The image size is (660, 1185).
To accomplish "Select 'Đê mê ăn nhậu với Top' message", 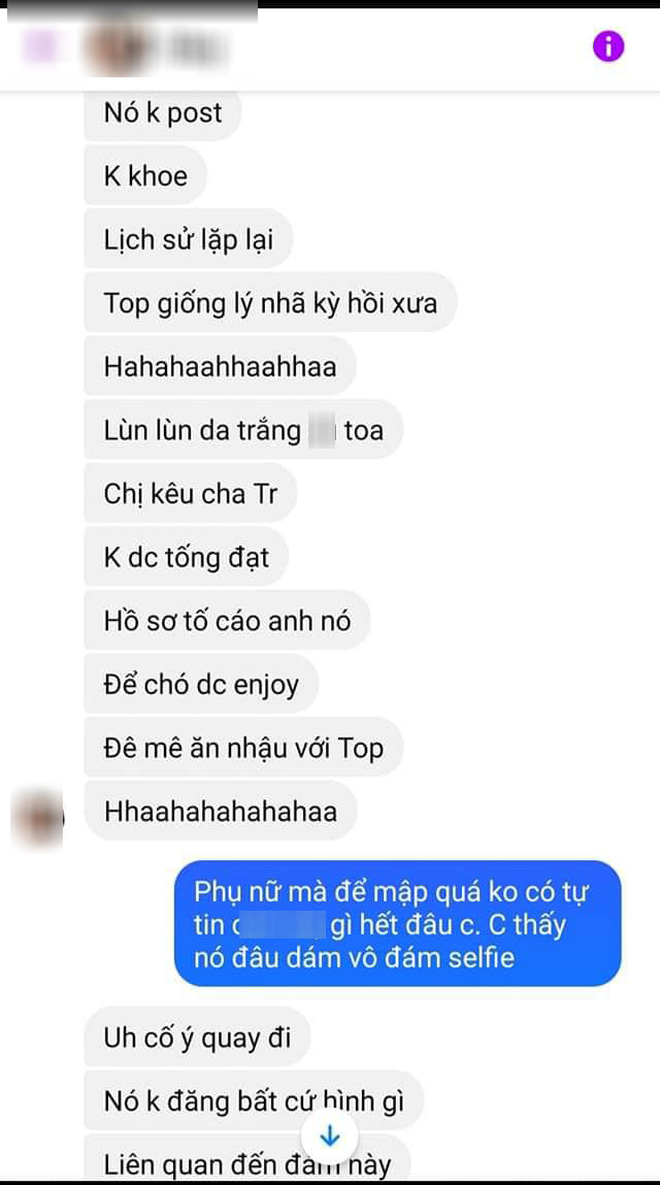I will (x=243, y=747).
